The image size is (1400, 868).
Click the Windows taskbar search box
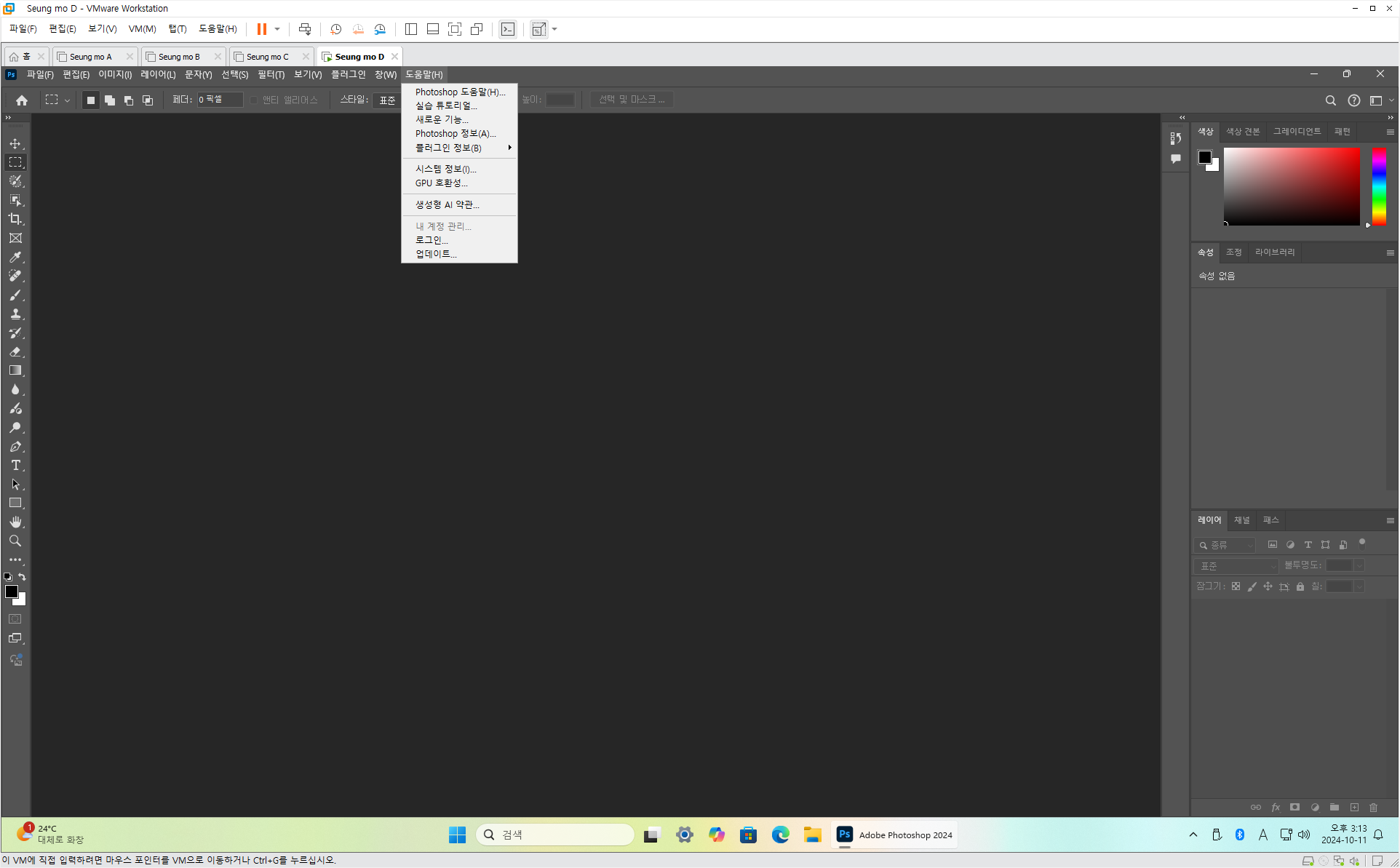(x=554, y=835)
